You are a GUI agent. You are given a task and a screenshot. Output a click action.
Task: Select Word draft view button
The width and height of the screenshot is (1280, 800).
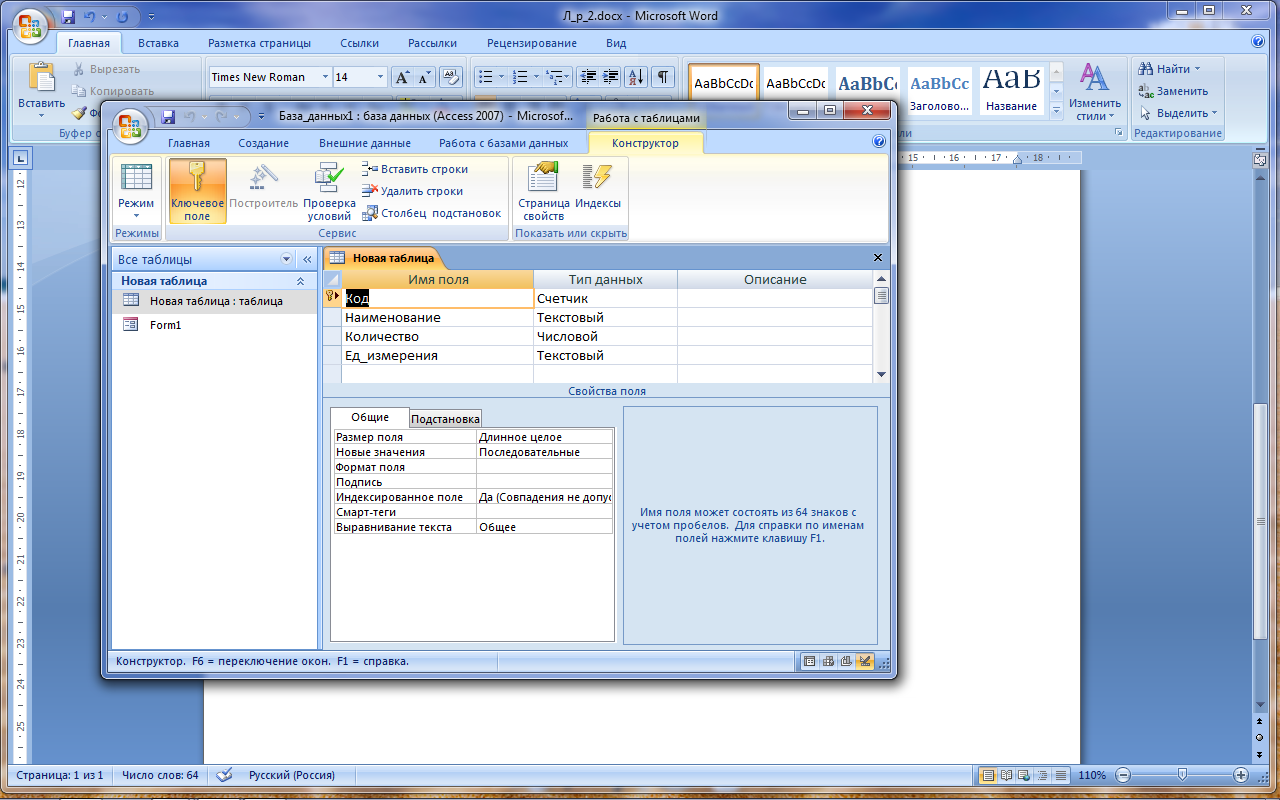pos(1061,775)
